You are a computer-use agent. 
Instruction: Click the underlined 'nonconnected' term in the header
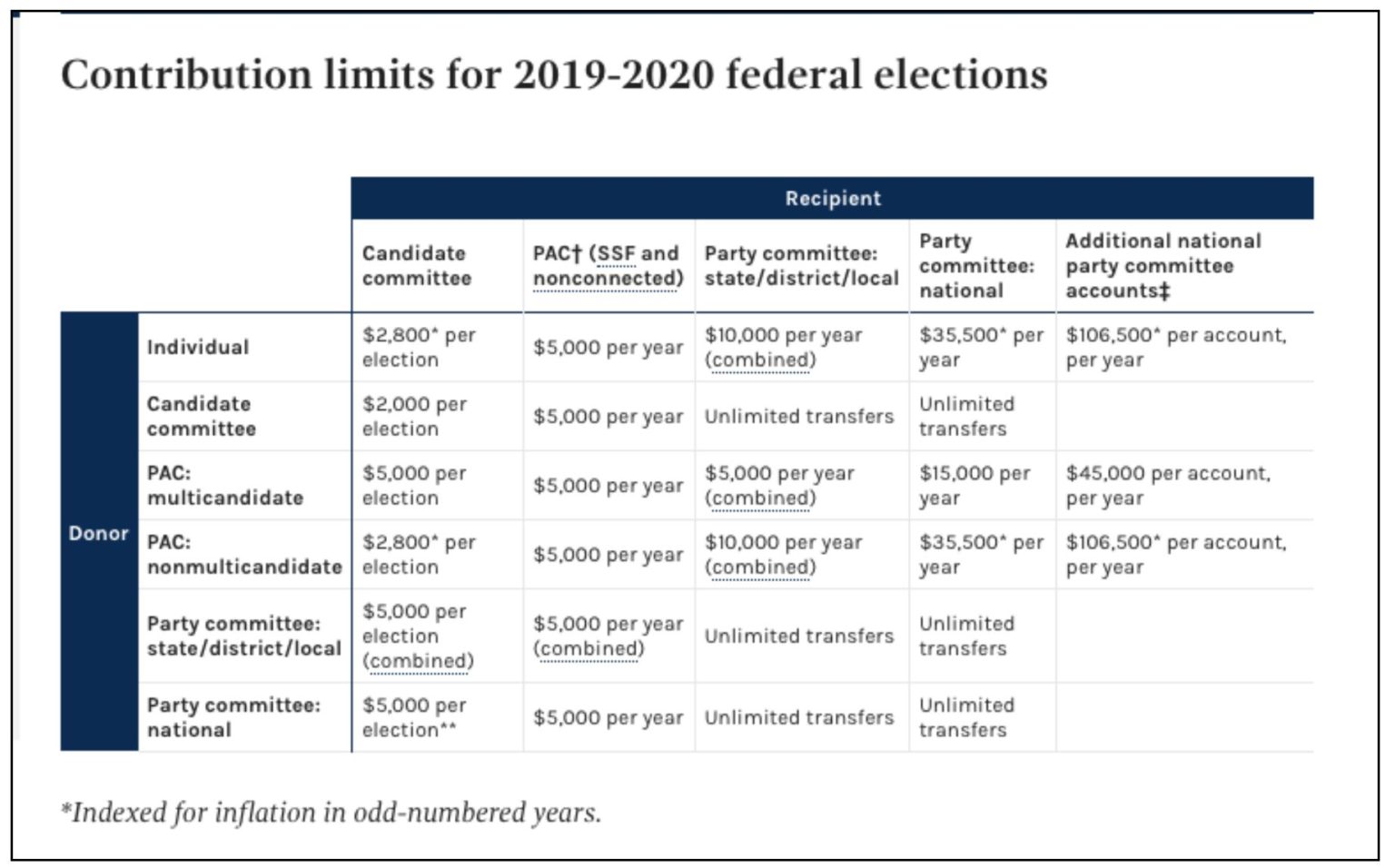[x=605, y=278]
